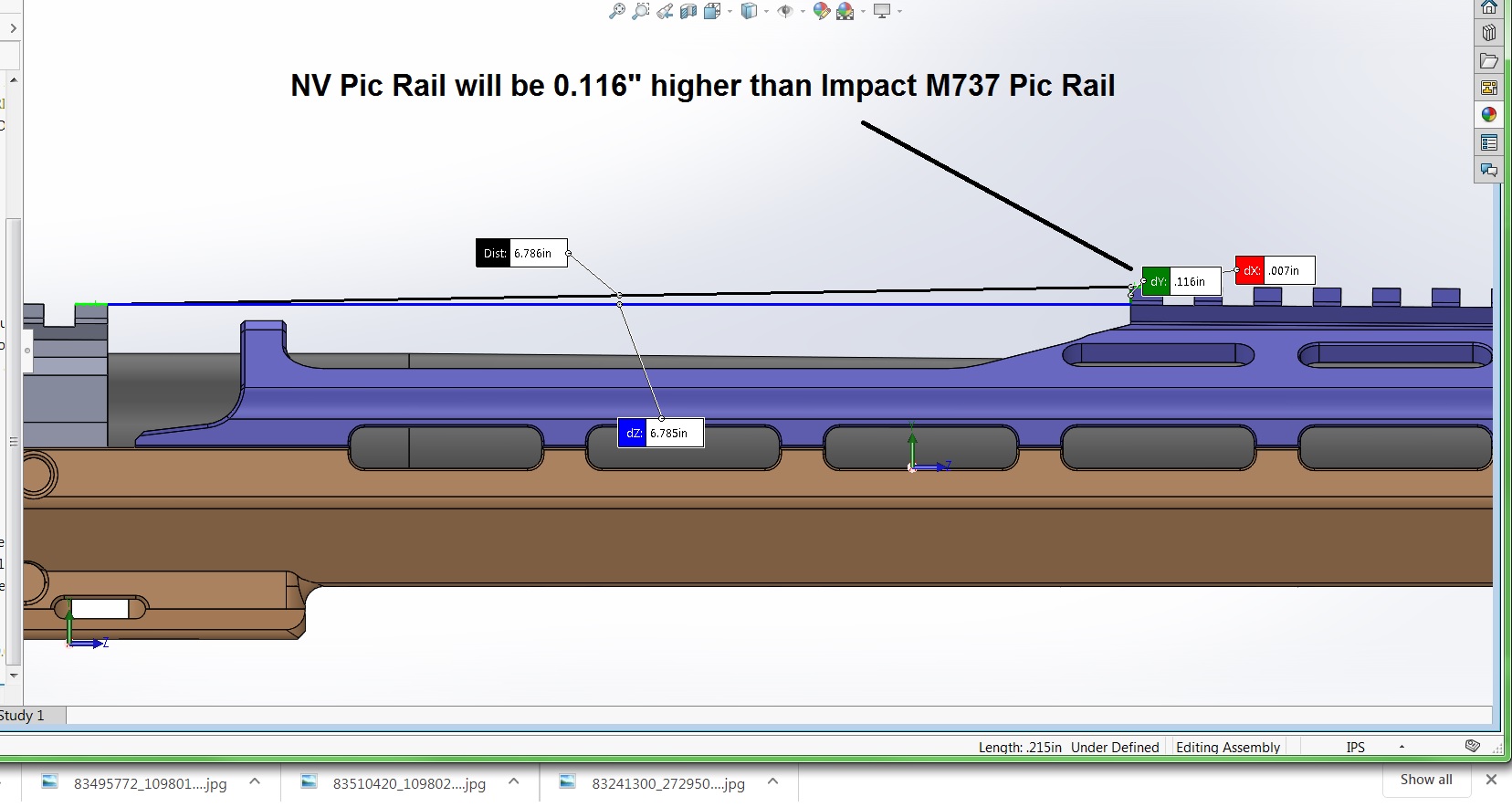Click the Apply Scene icon

[x=845, y=11]
